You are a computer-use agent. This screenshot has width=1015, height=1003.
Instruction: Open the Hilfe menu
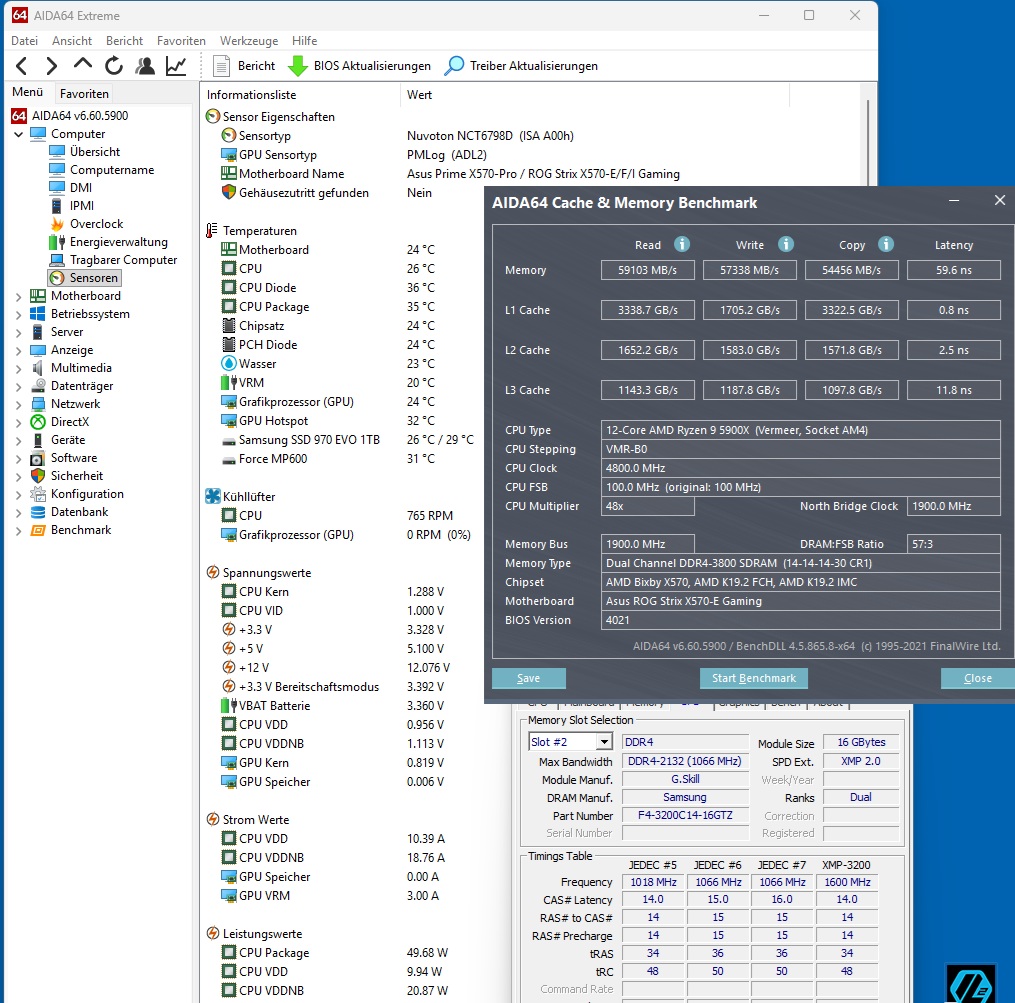(304, 41)
